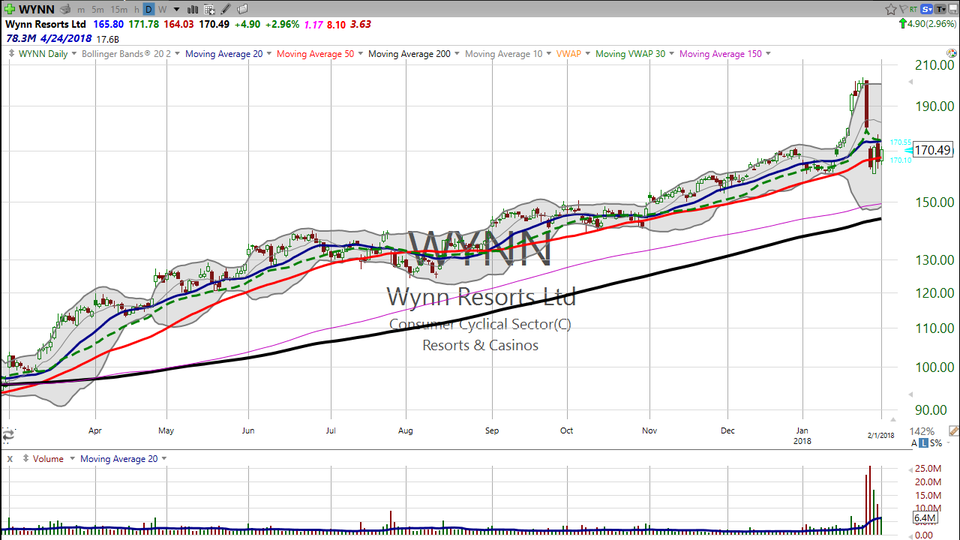The height and width of the screenshot is (540, 960).
Task: Select the pencil drawing tools icon
Action: pyautogui.click(x=226, y=9)
